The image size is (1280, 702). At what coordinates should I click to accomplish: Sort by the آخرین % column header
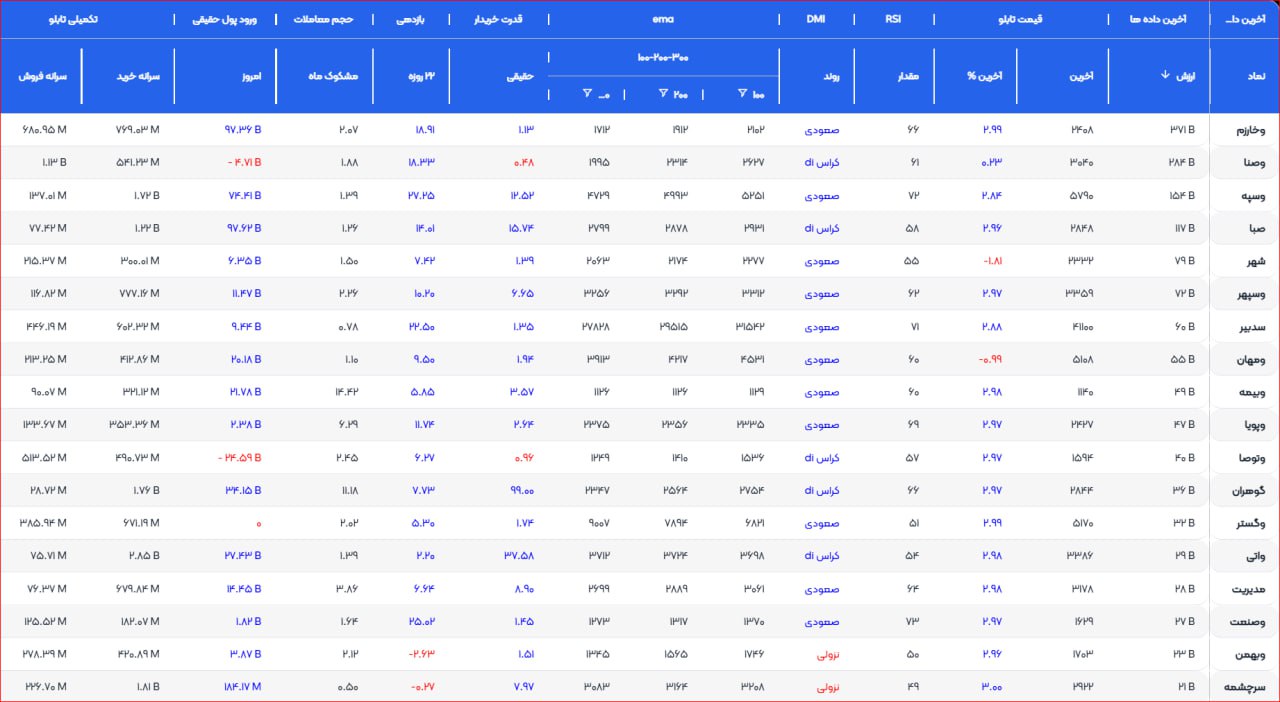(984, 75)
